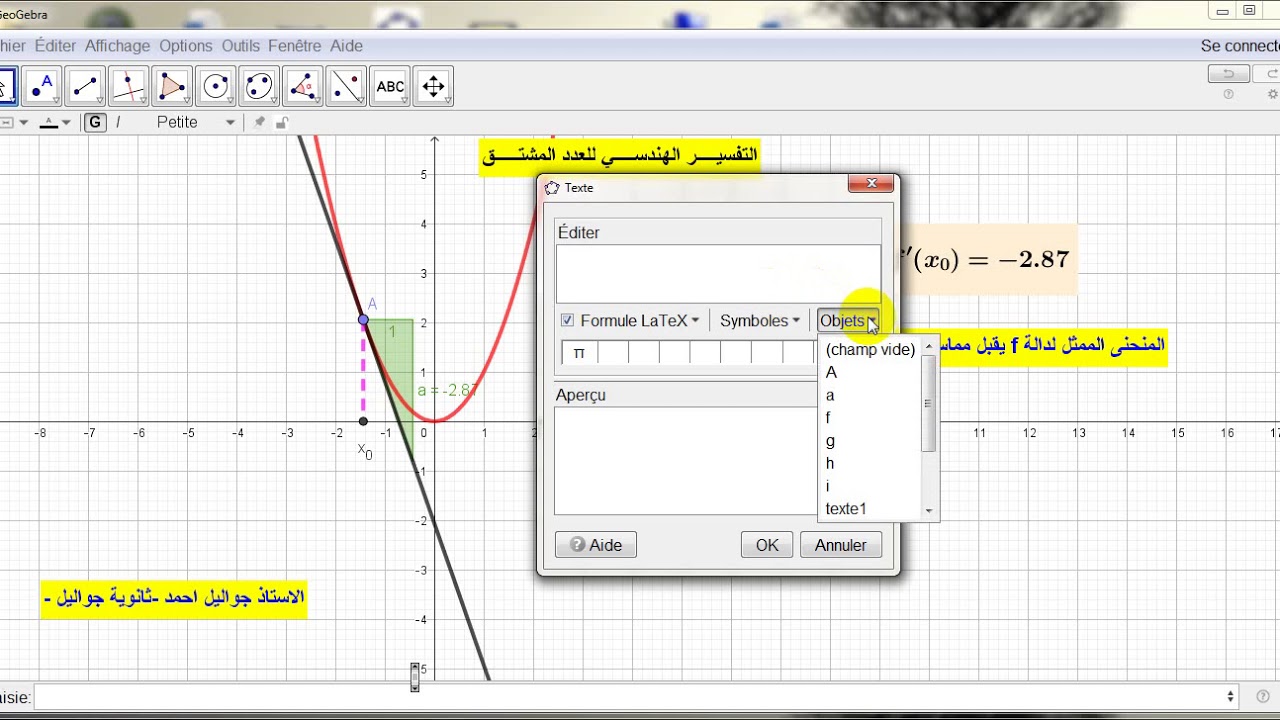Select the Circle with center tool

tap(216, 87)
